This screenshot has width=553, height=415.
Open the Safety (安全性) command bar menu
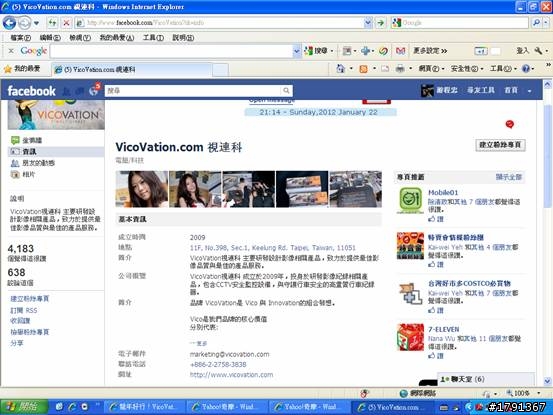[x=467, y=68]
